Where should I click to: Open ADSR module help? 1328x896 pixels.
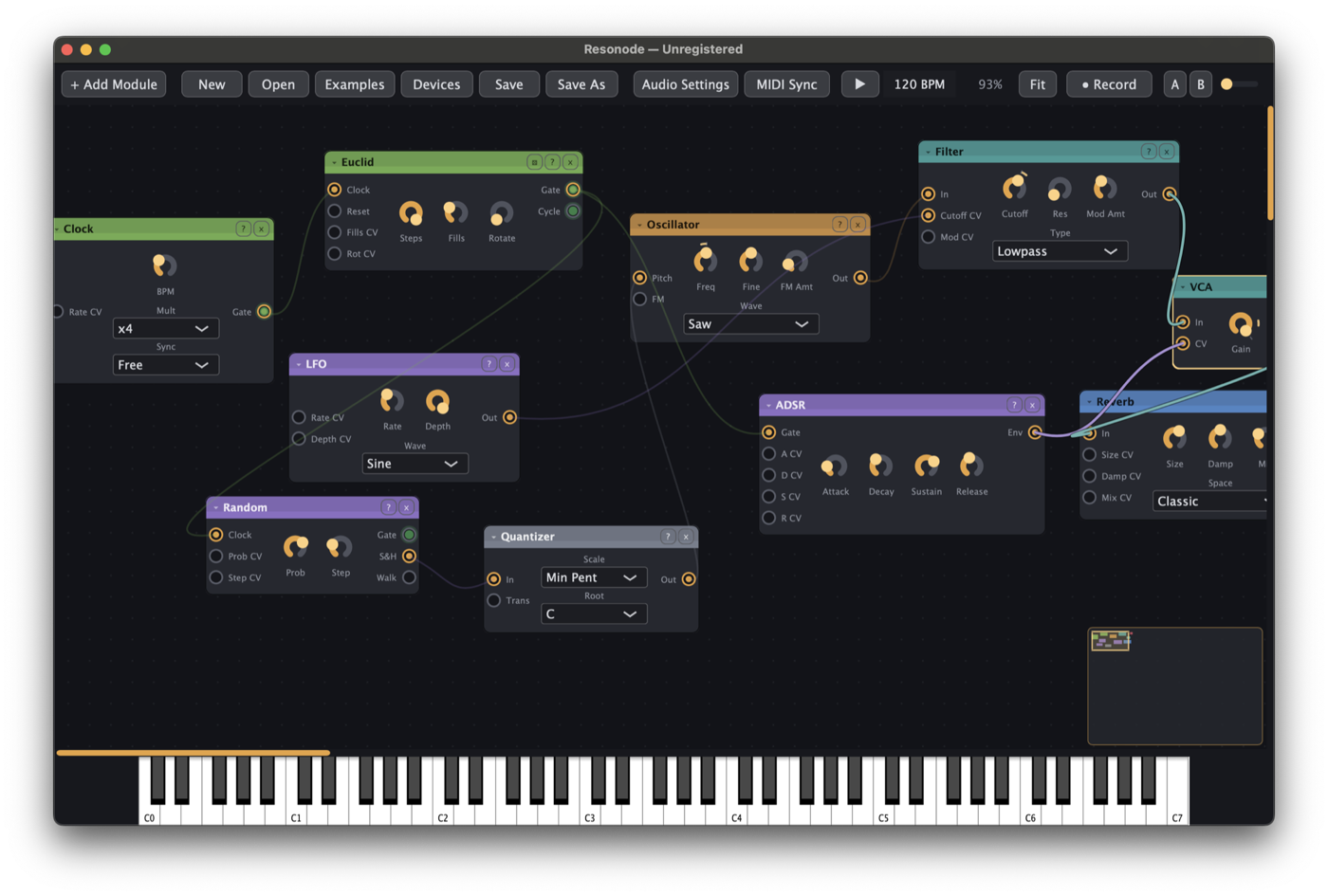pos(1014,405)
